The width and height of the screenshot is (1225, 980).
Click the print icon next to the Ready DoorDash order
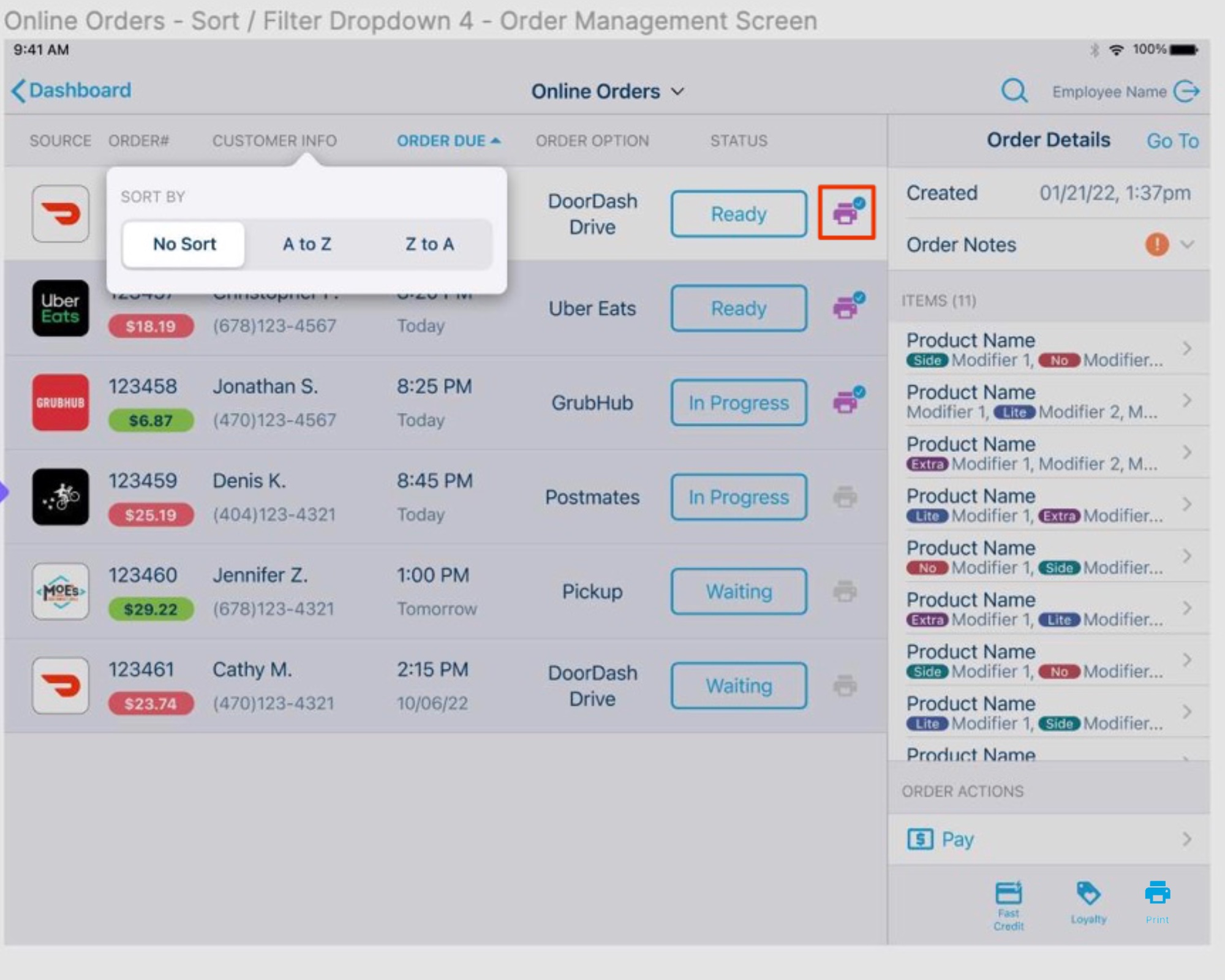tap(847, 214)
